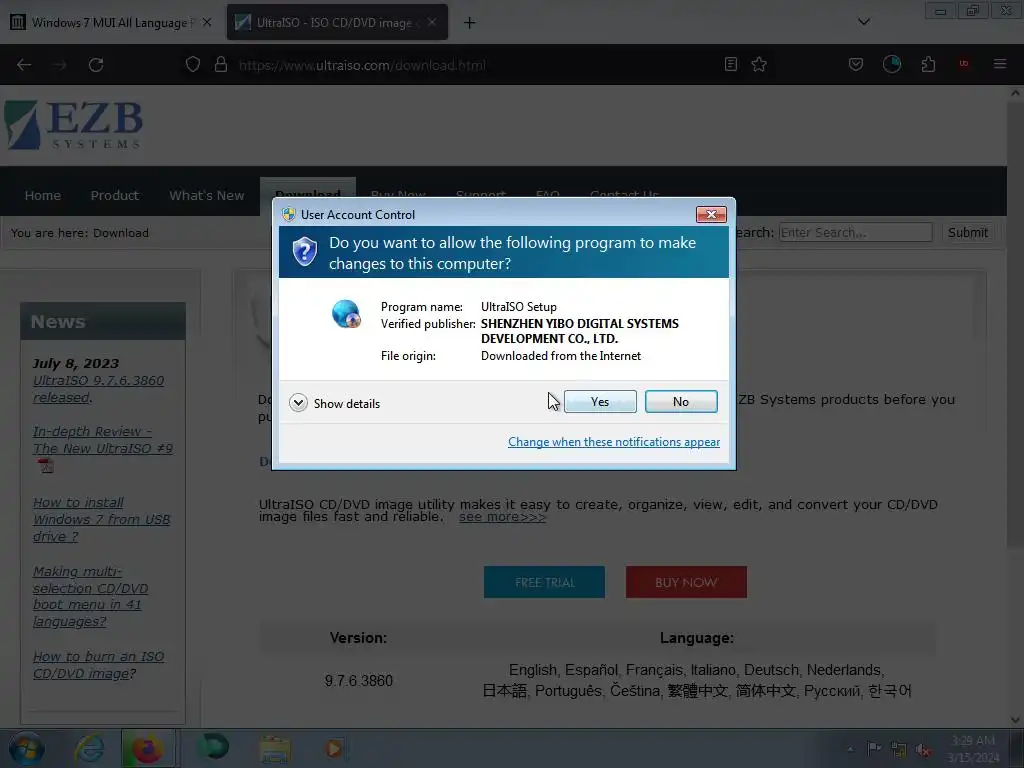Click the network tray icon

[x=899, y=749]
